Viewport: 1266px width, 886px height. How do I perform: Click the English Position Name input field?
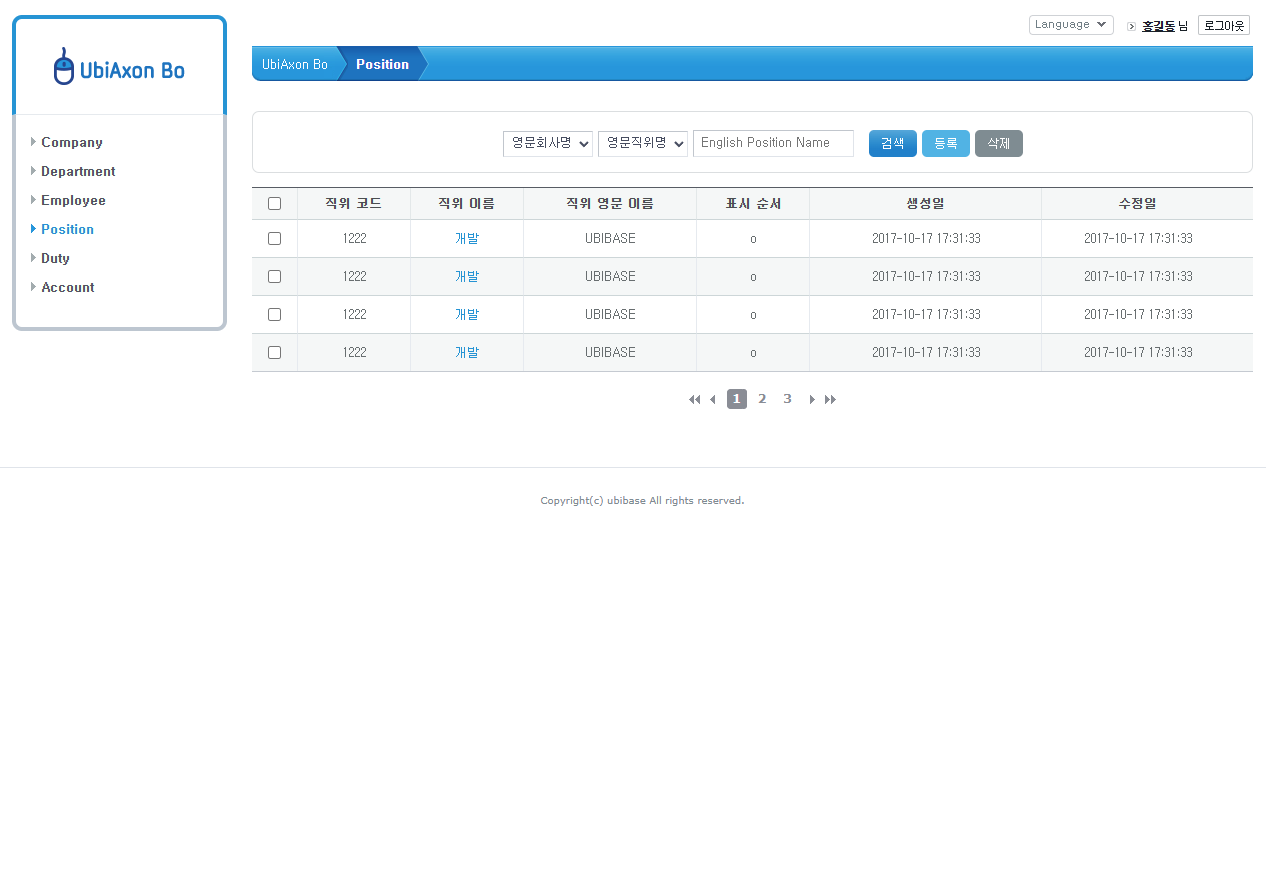[773, 143]
